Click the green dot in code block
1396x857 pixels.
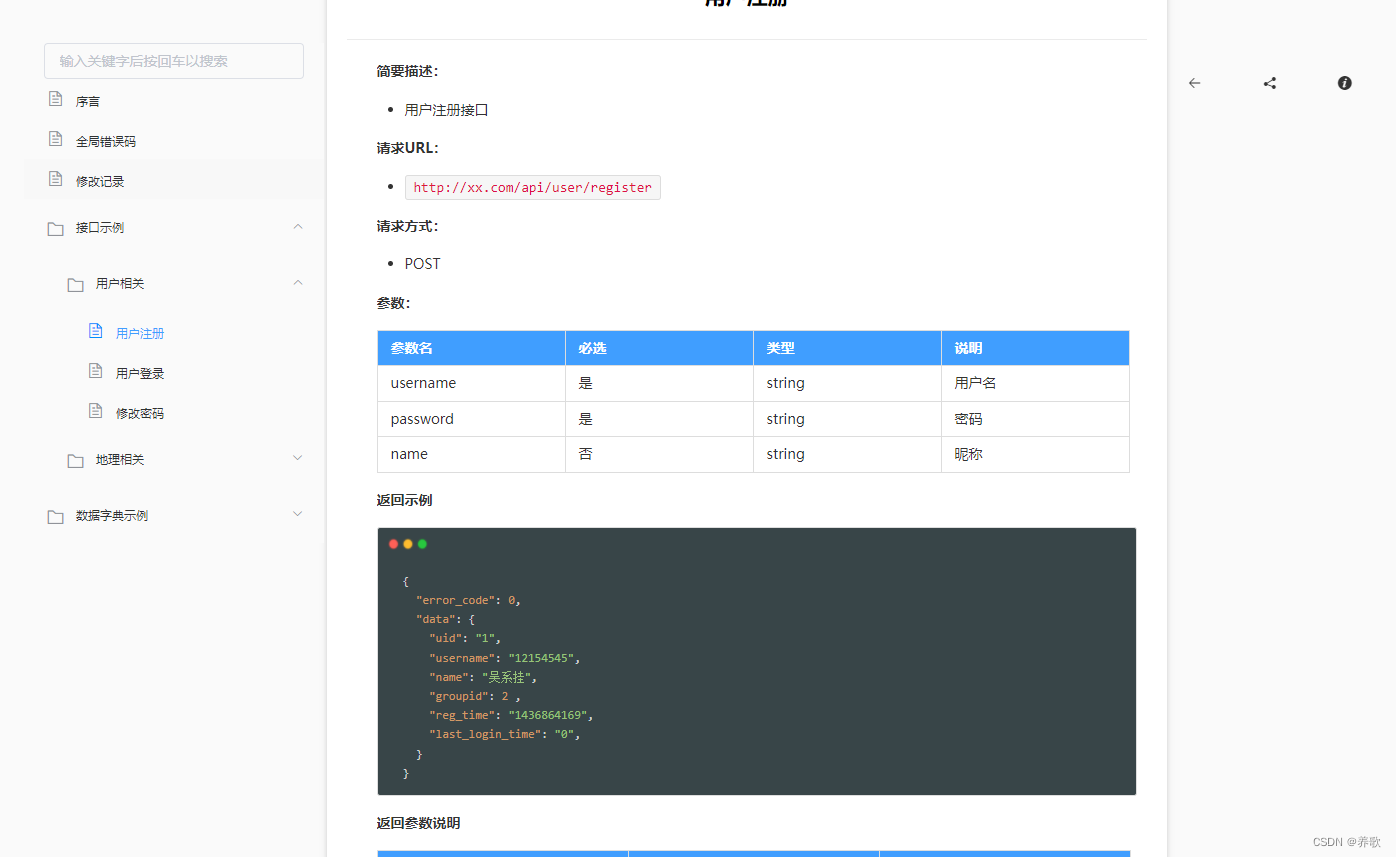tap(422, 544)
